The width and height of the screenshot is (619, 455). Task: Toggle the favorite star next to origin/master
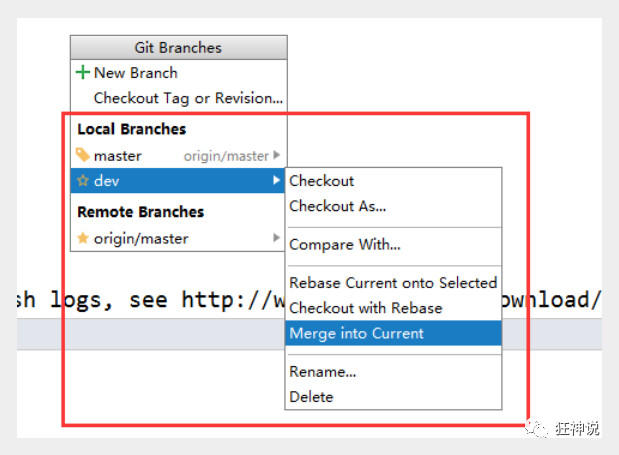[83, 238]
